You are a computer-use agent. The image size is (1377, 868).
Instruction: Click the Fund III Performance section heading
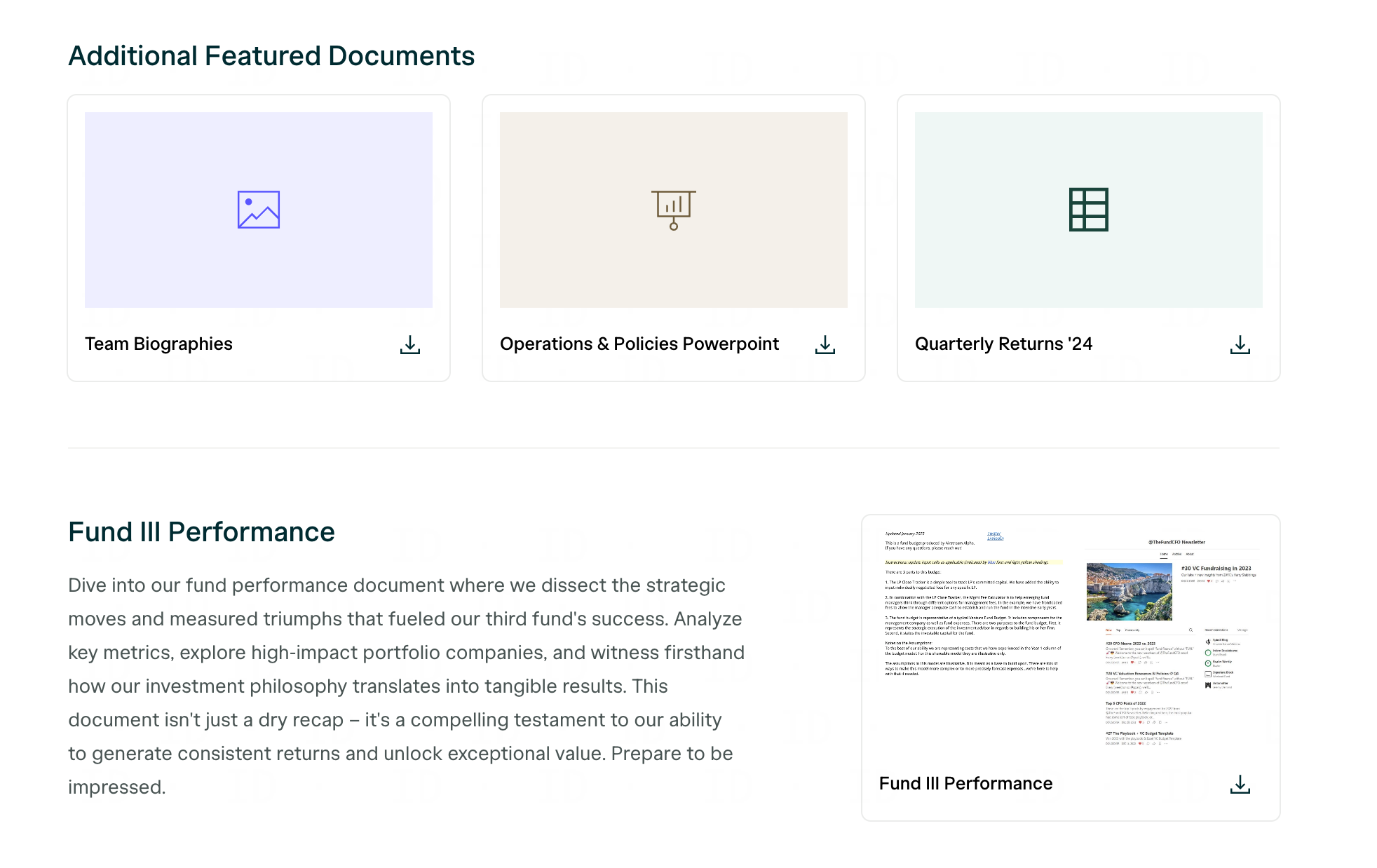point(201,531)
